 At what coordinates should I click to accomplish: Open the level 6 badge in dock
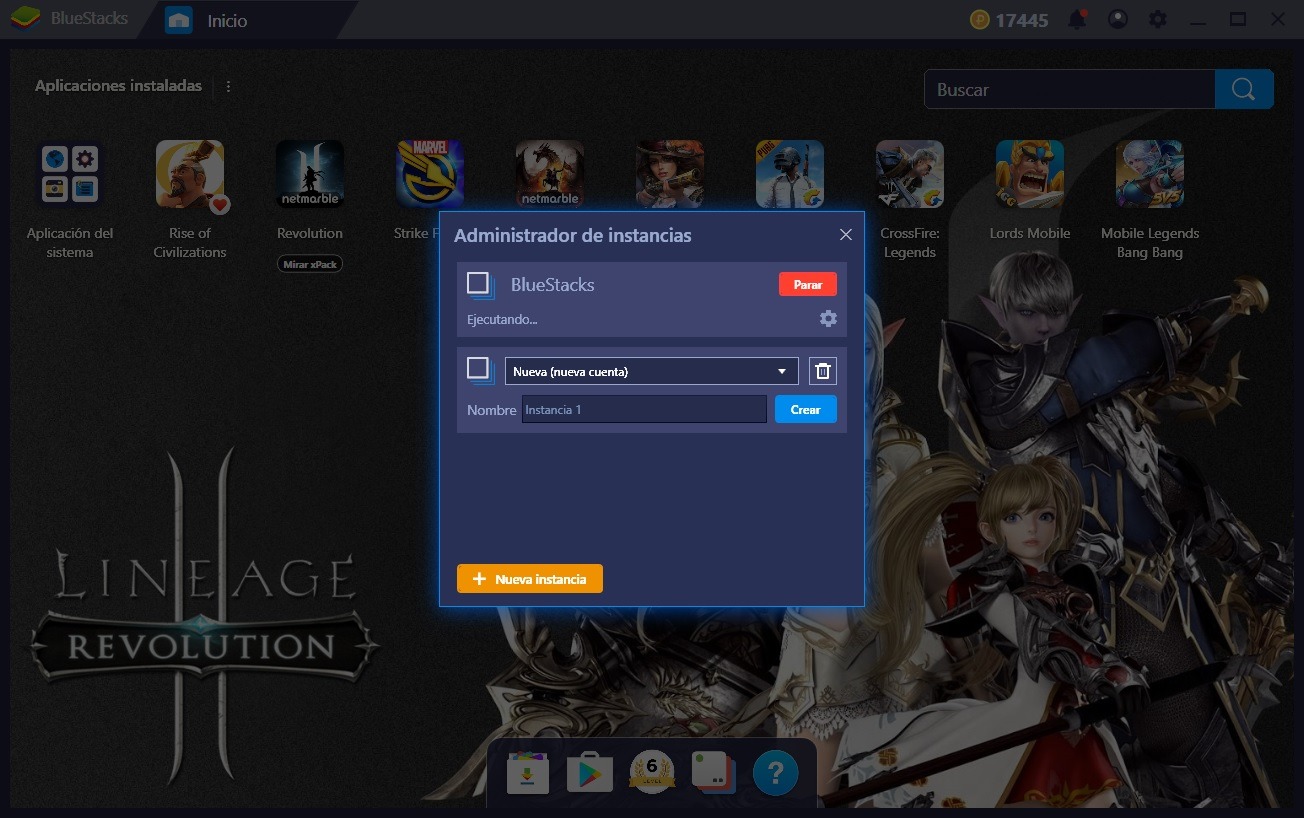pyautogui.click(x=652, y=772)
